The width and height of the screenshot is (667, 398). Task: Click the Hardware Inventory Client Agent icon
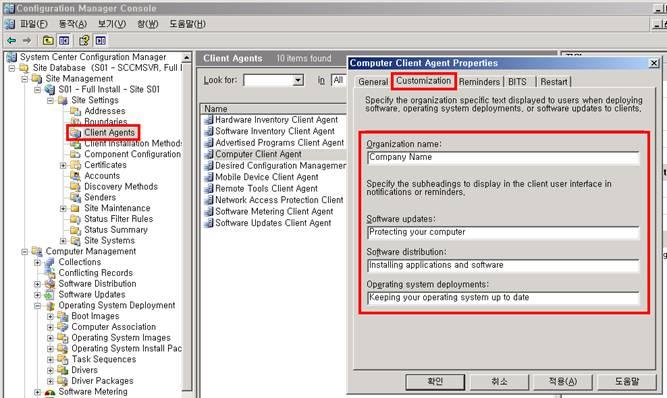(x=209, y=120)
